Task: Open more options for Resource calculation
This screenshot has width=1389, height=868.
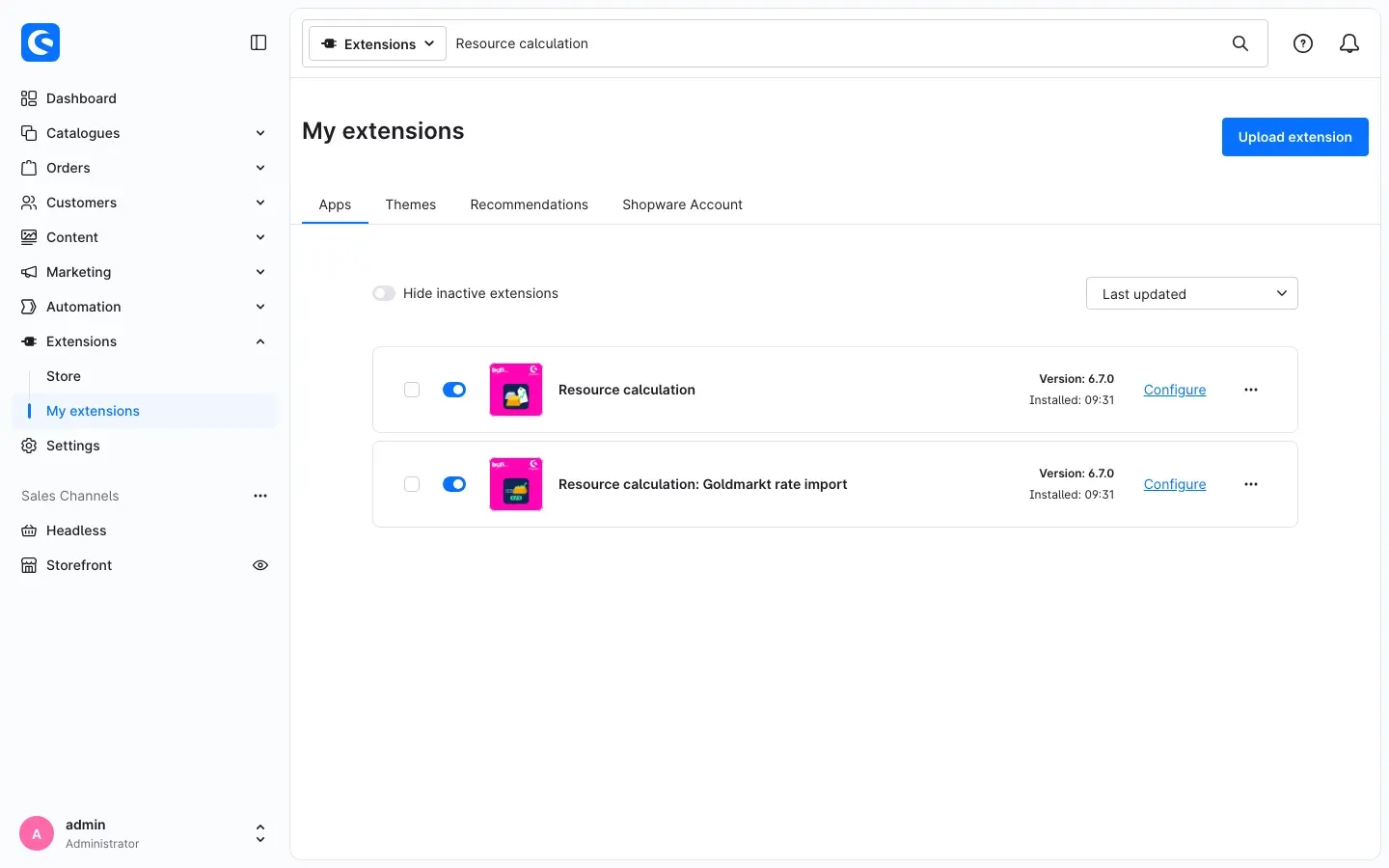Action: (x=1251, y=390)
